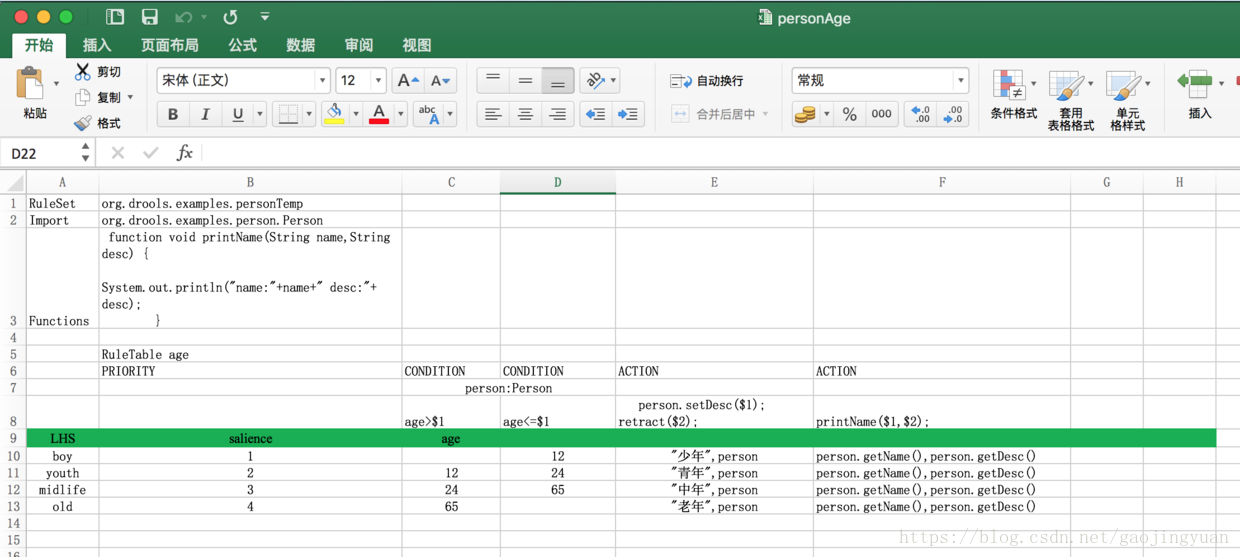Click the select-all corner triangle
Viewport: 1240px width, 557px height.
[x=14, y=183]
